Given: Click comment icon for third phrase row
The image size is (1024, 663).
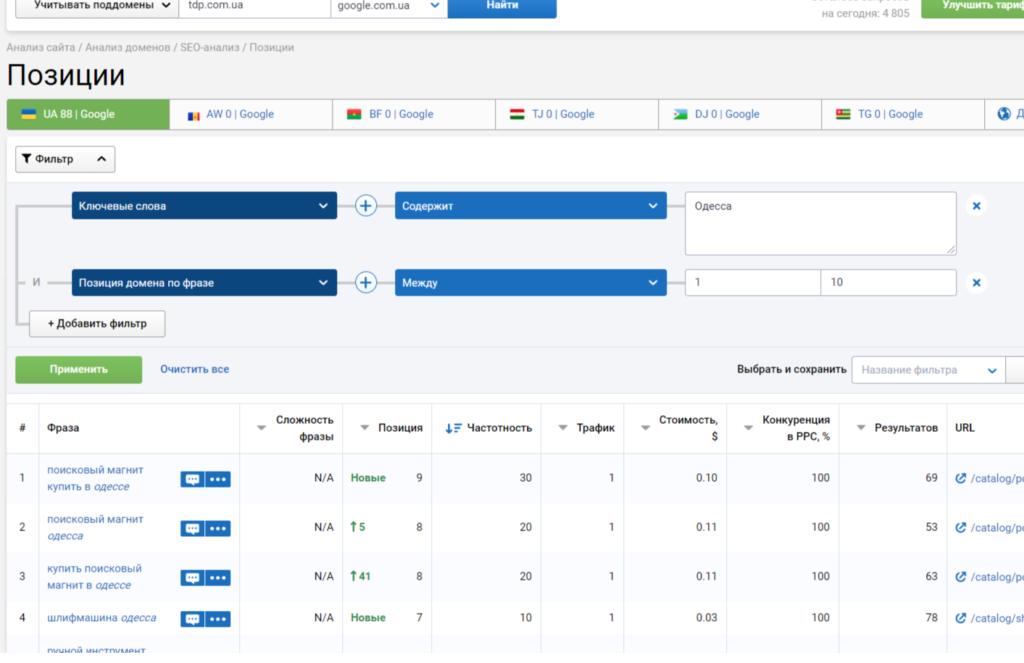Looking at the screenshot, I should coord(192,577).
